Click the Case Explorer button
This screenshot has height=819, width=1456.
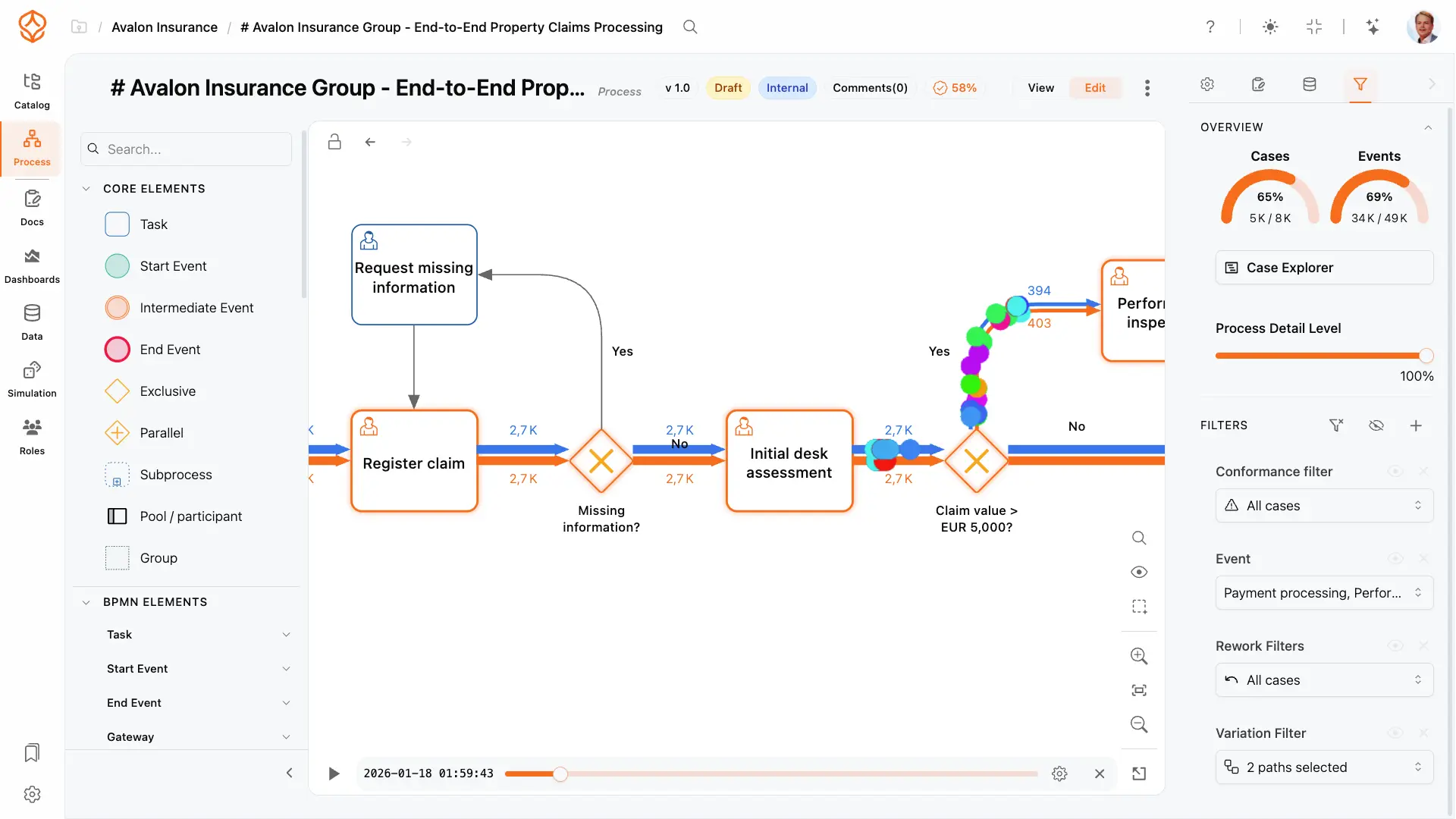tap(1324, 268)
